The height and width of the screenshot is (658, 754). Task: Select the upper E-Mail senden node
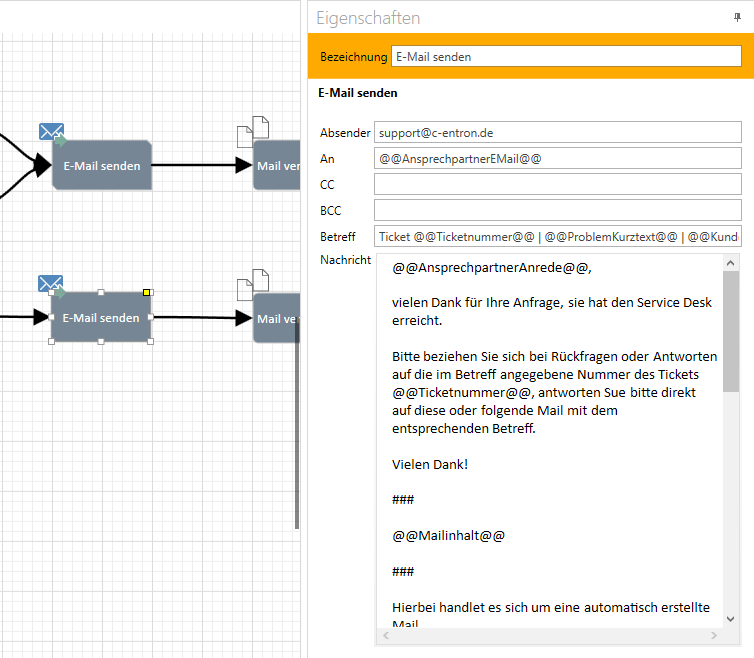click(x=102, y=166)
